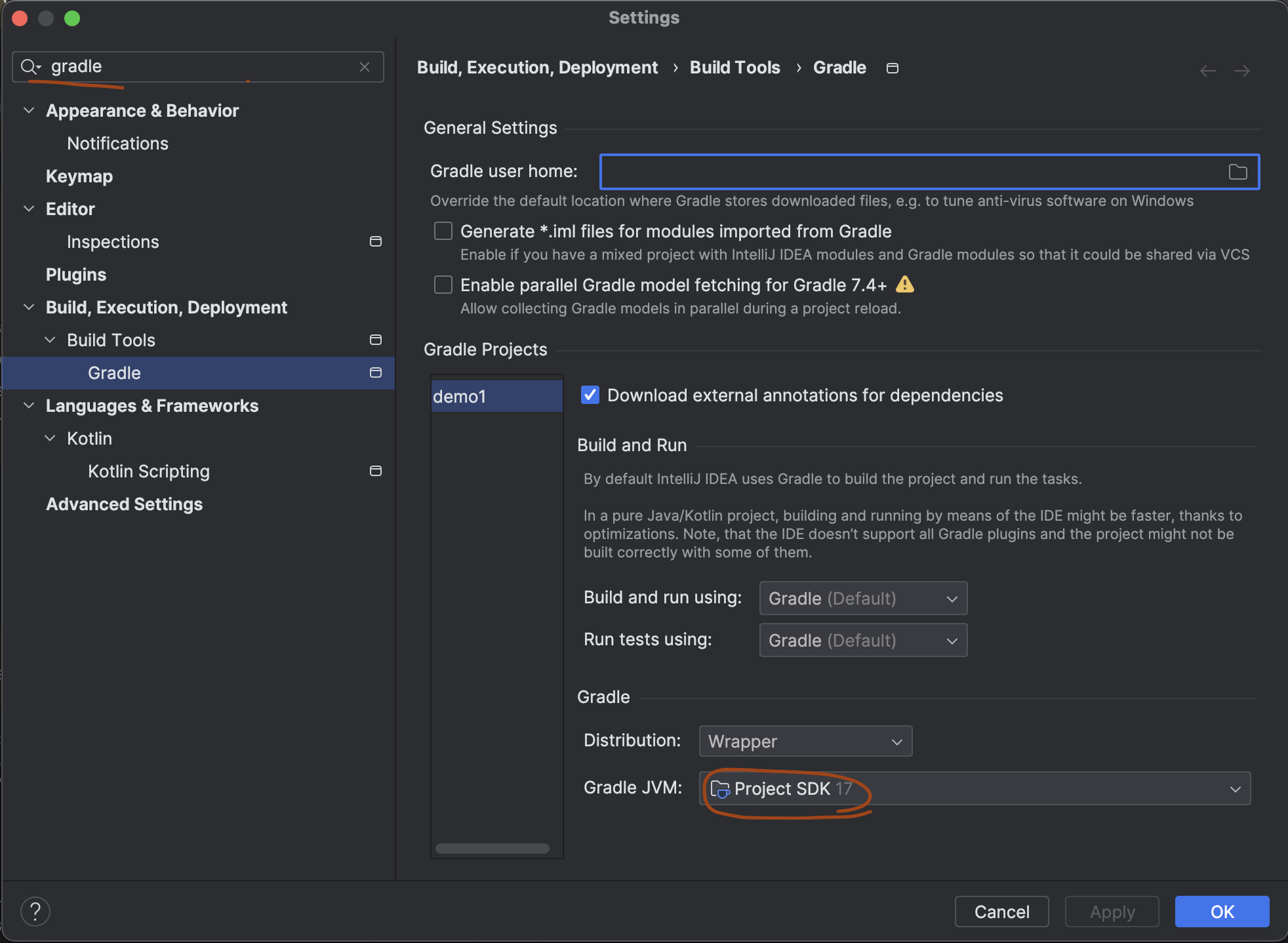Open Inspections settings

(113, 242)
